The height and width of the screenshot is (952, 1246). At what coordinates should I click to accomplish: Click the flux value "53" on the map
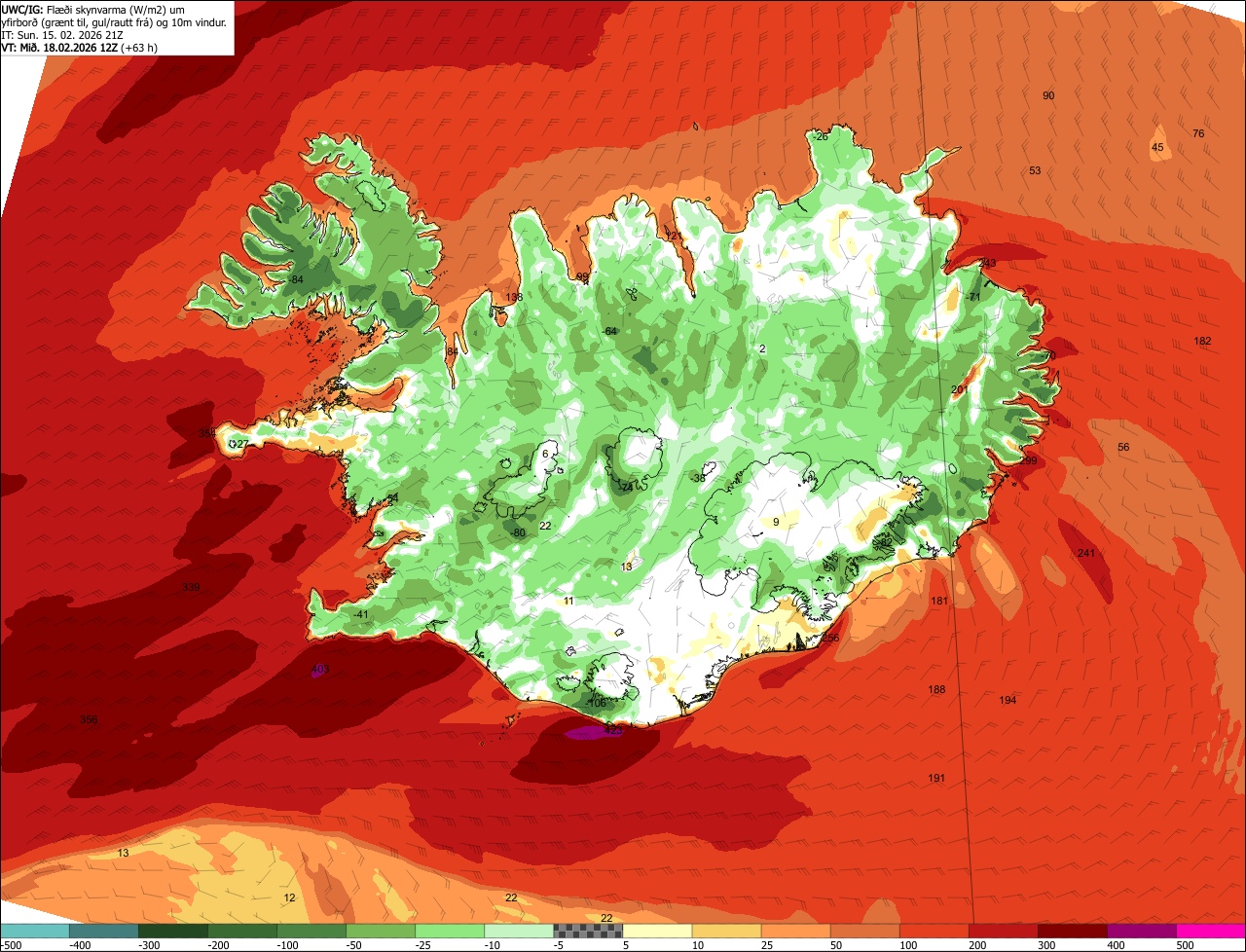pyautogui.click(x=1035, y=170)
